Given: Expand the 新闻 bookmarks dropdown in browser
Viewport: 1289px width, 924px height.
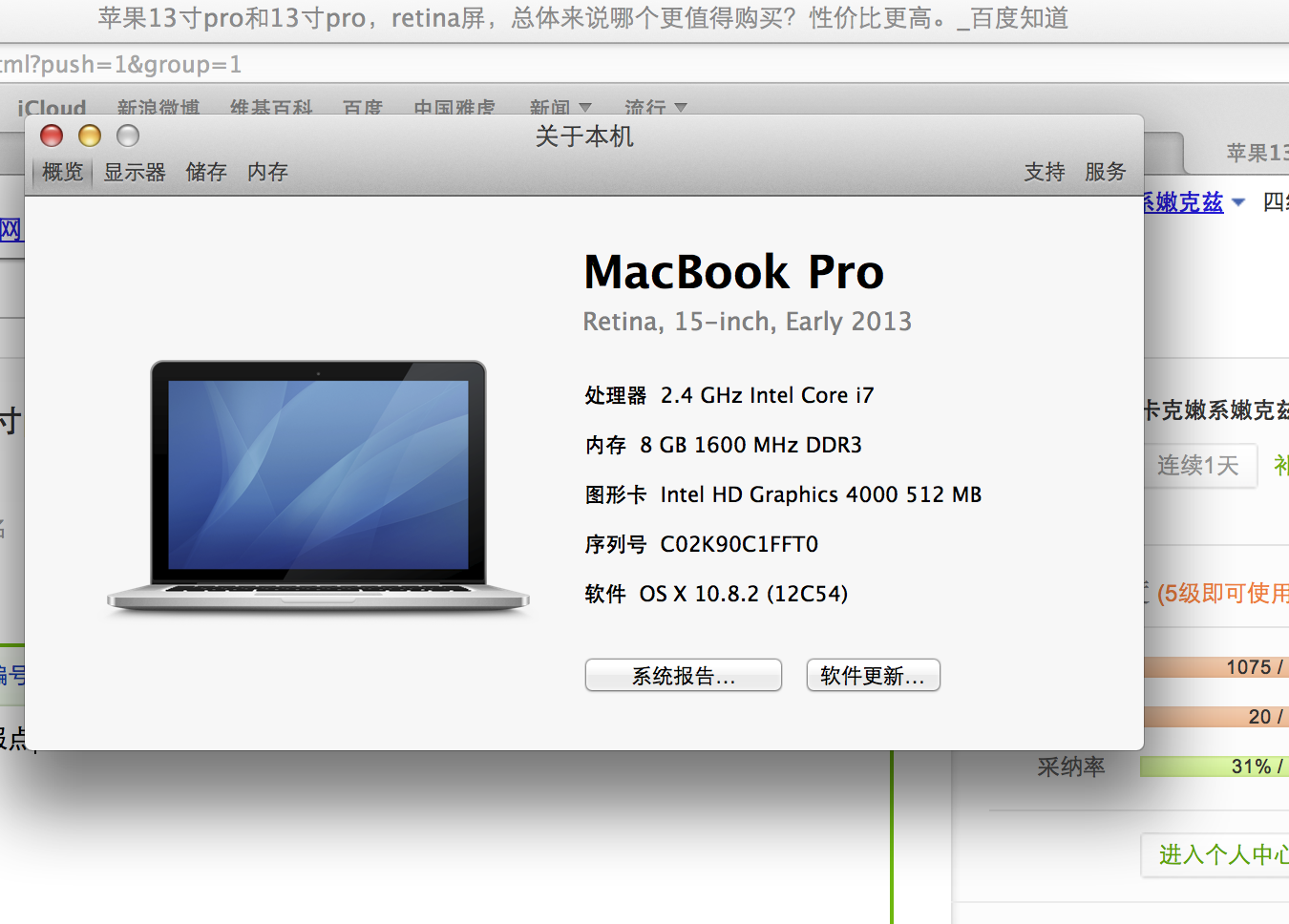Looking at the screenshot, I should [x=560, y=108].
